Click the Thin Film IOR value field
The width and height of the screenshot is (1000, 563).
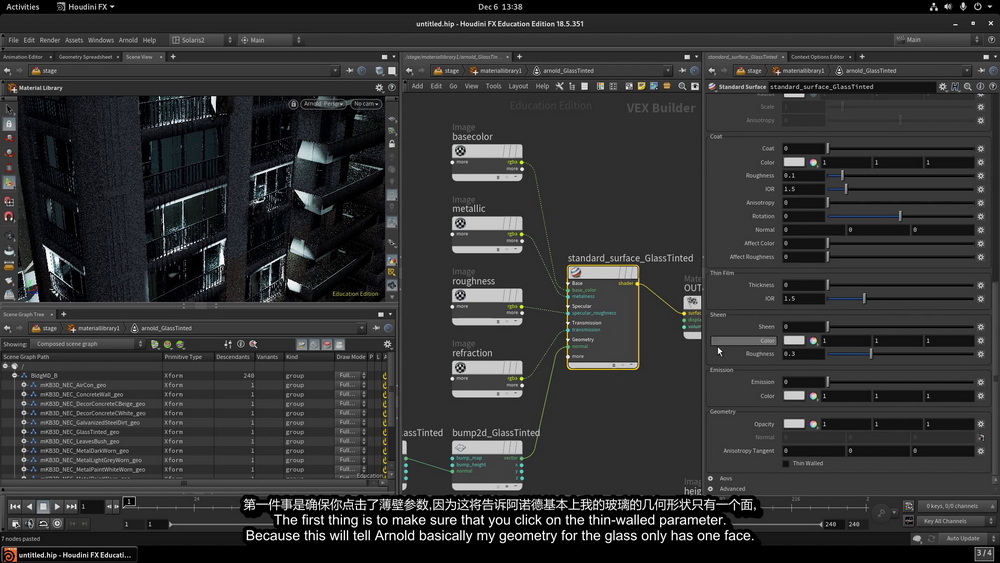803,298
